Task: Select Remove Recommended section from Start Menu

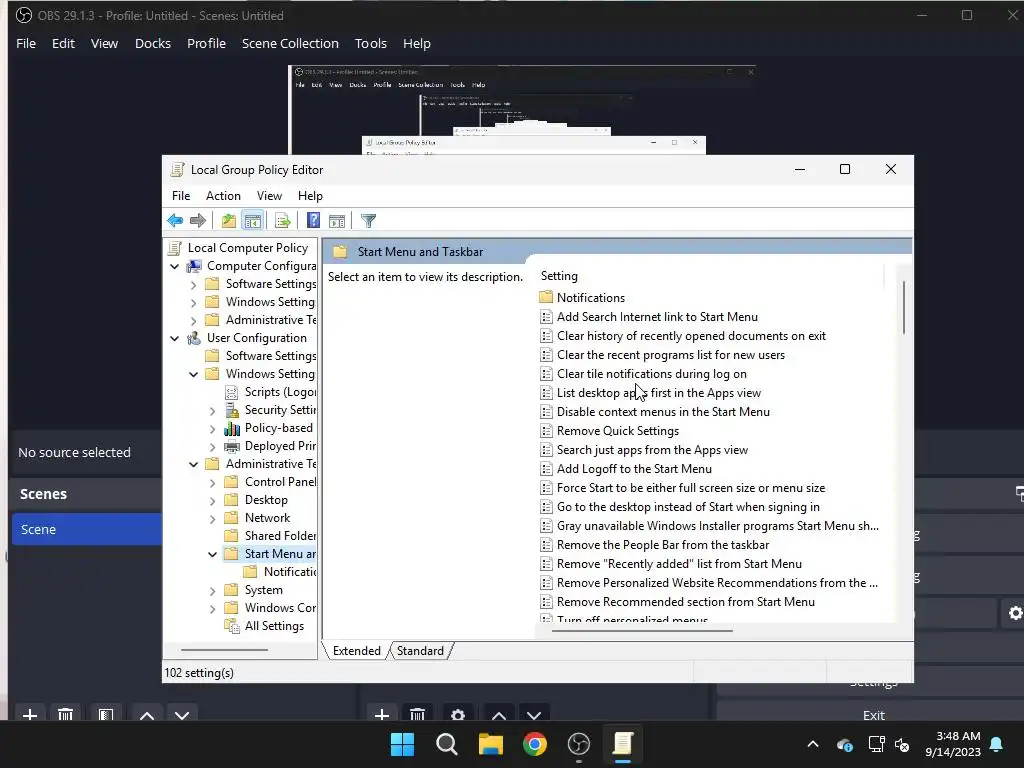Action: click(x=686, y=602)
